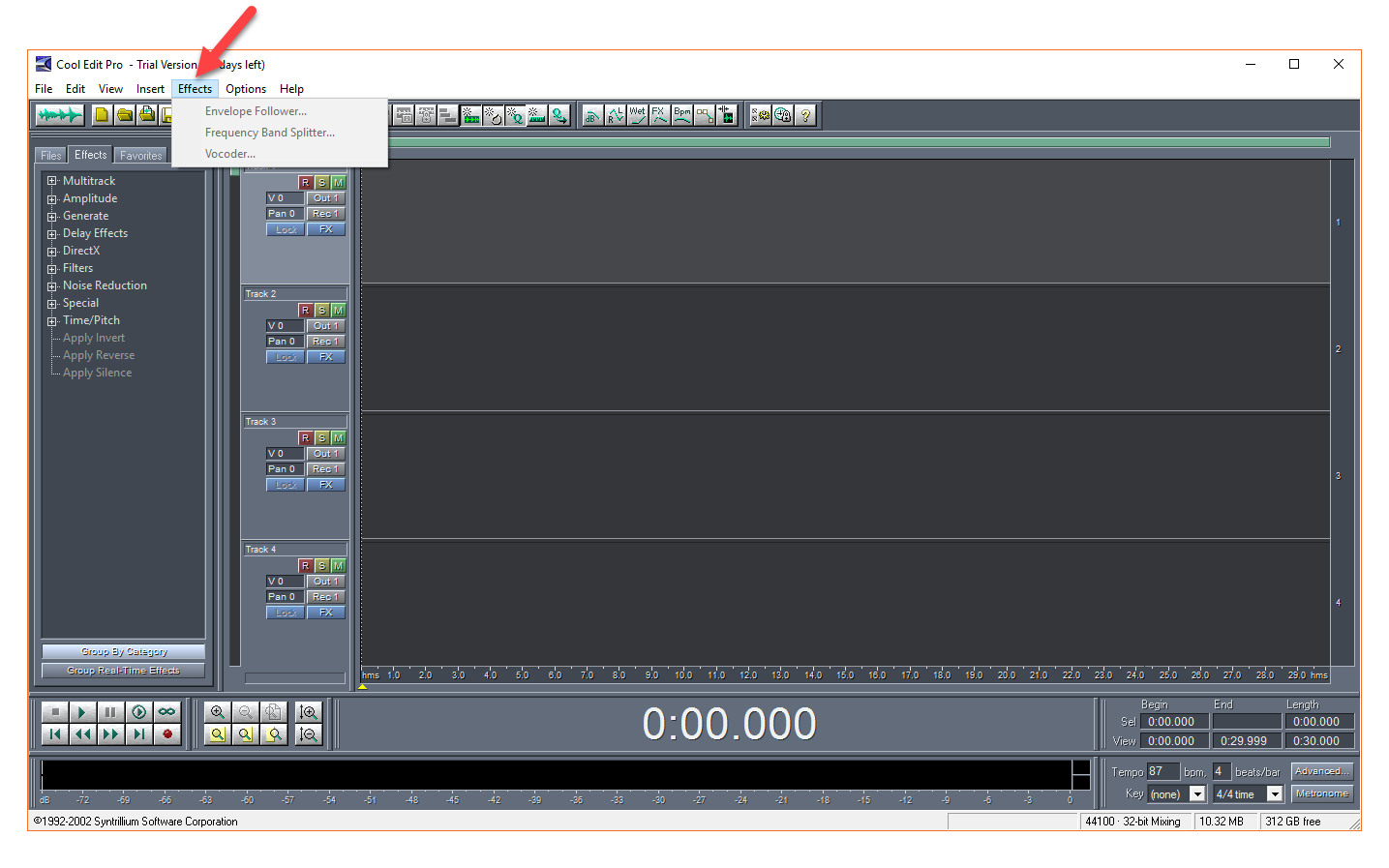This screenshot has width=1389, height=868.
Task: Solo Track 3
Action: click(x=321, y=438)
